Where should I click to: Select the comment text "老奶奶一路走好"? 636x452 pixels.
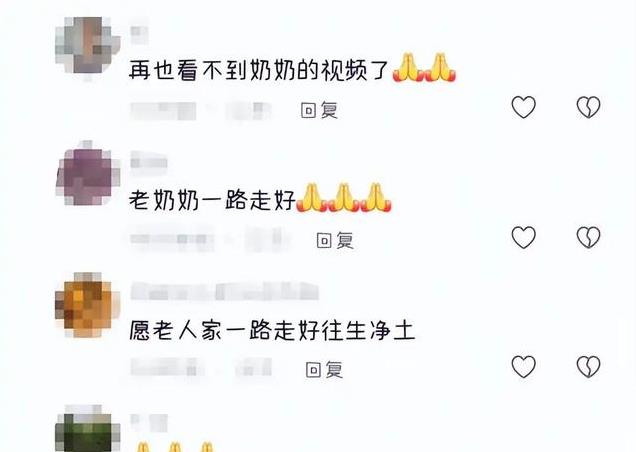tap(212, 200)
